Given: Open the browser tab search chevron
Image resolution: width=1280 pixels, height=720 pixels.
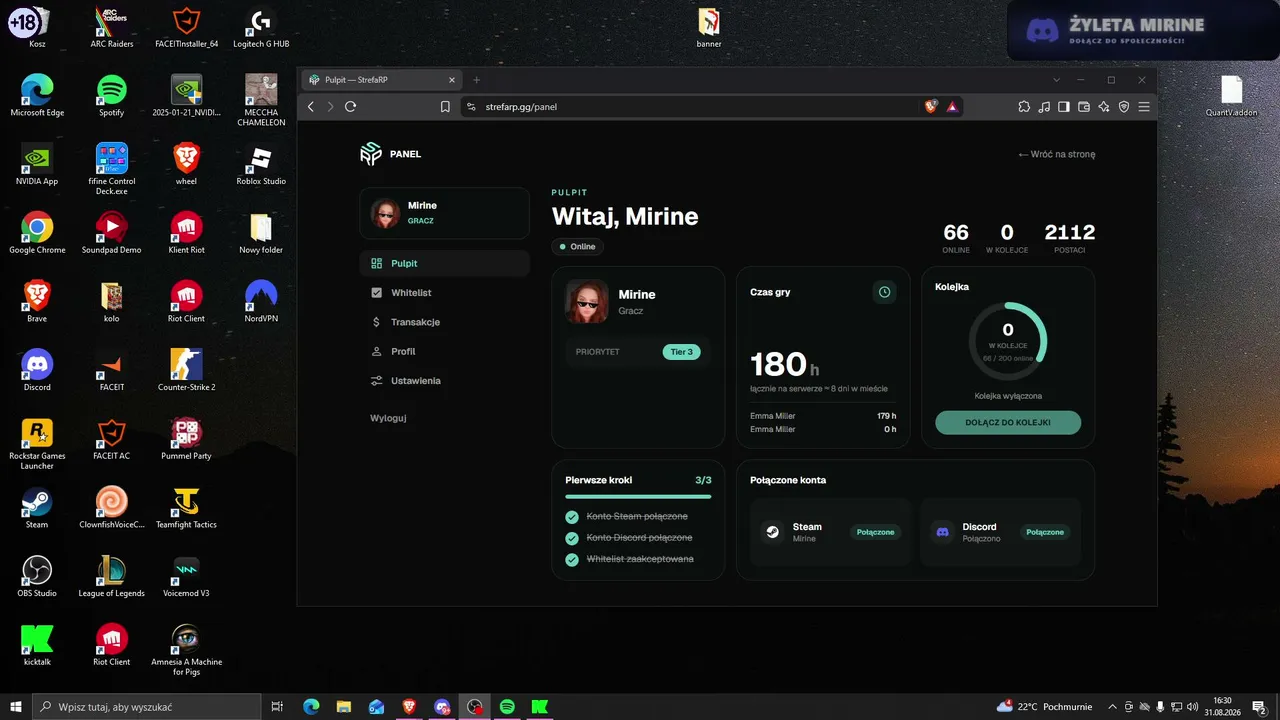Looking at the screenshot, I should pos(1057,80).
